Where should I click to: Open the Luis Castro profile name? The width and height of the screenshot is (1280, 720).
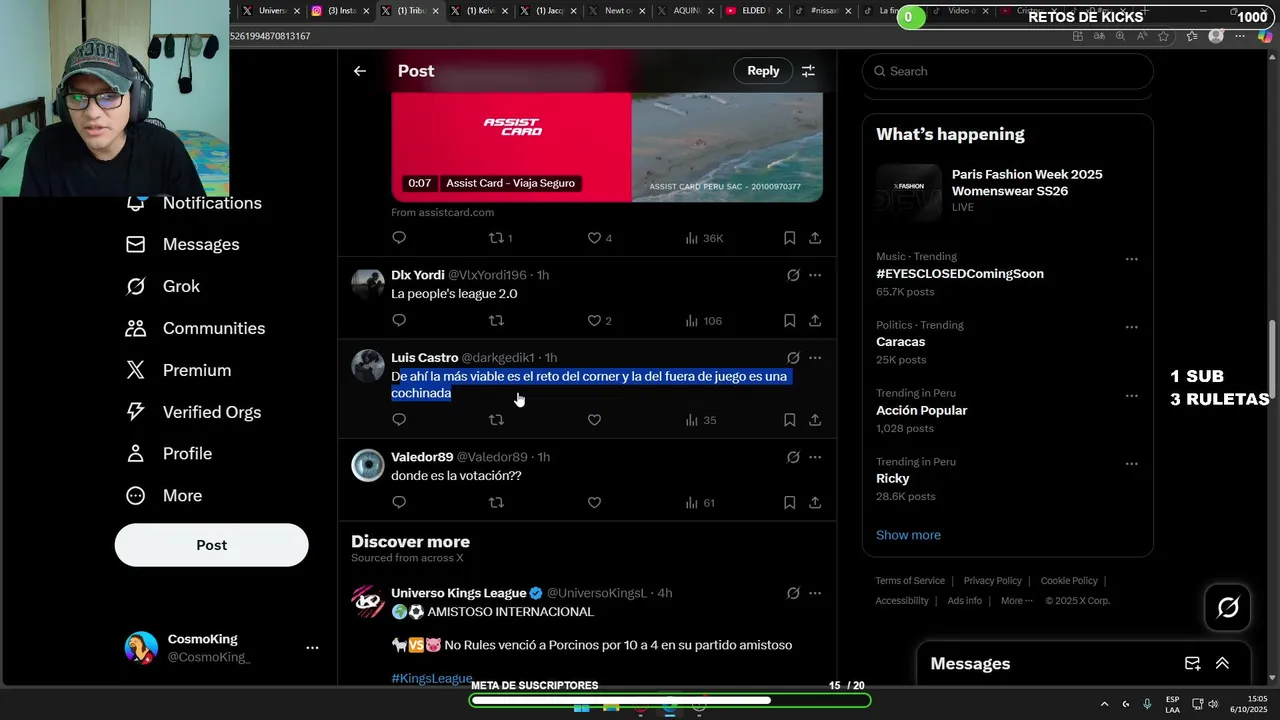pyautogui.click(x=424, y=358)
